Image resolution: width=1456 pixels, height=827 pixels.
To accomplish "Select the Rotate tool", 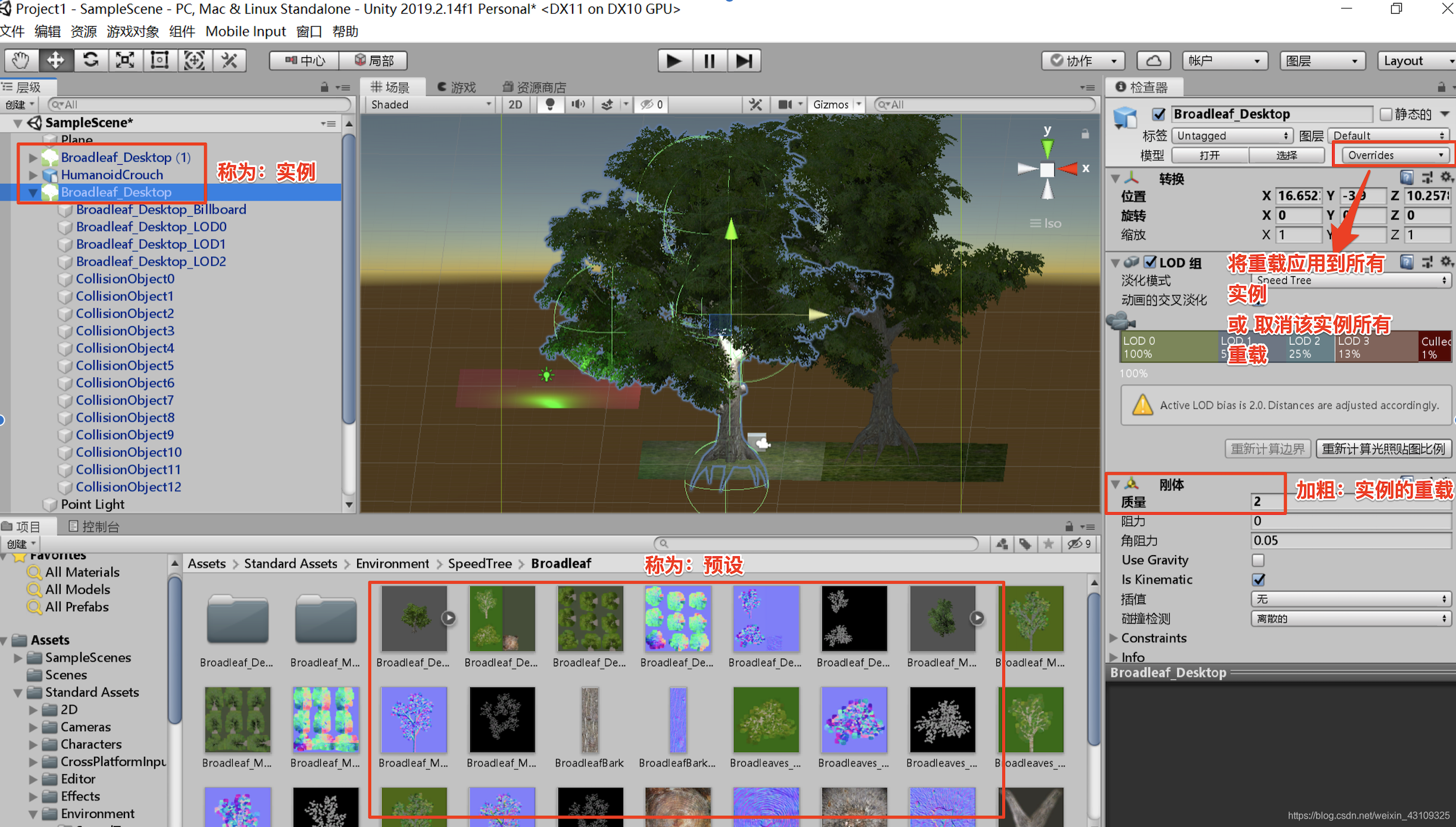I will (x=90, y=60).
